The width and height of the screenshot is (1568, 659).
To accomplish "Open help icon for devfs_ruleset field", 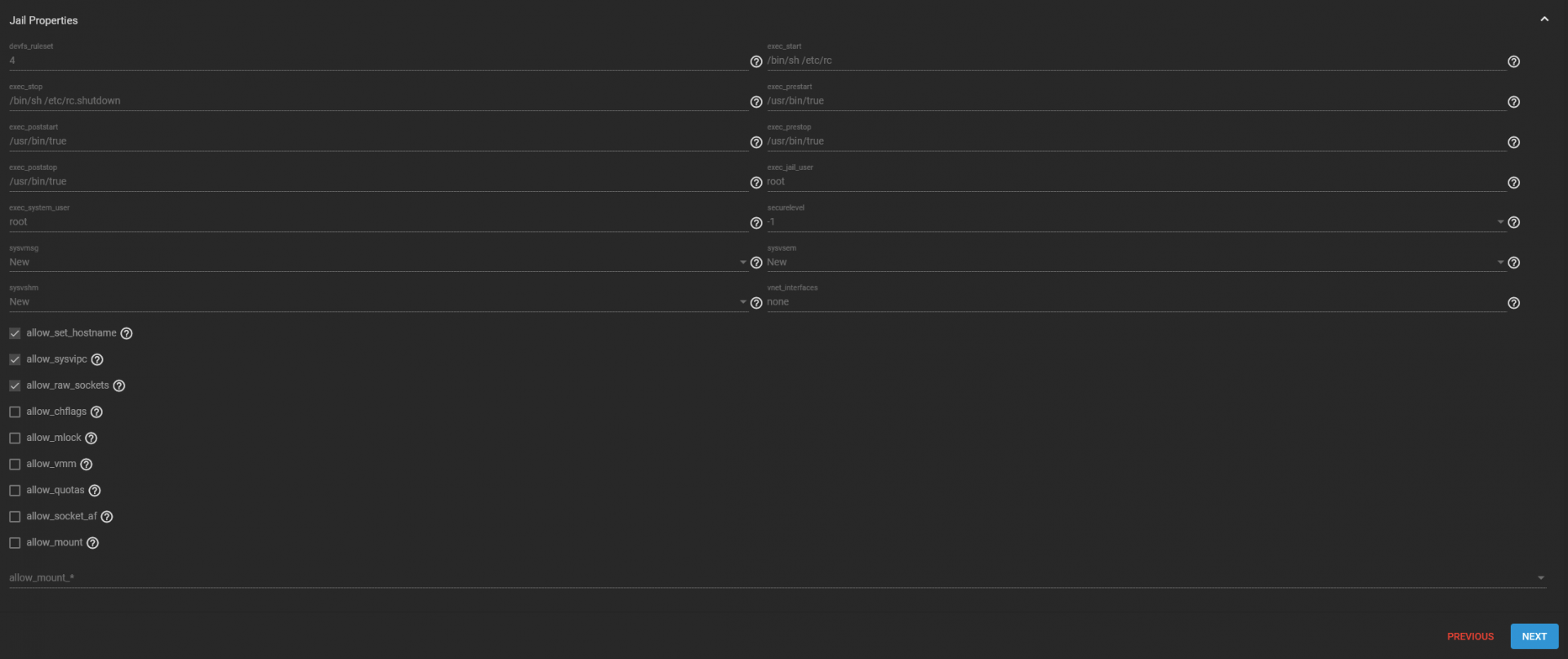I will 756,61.
